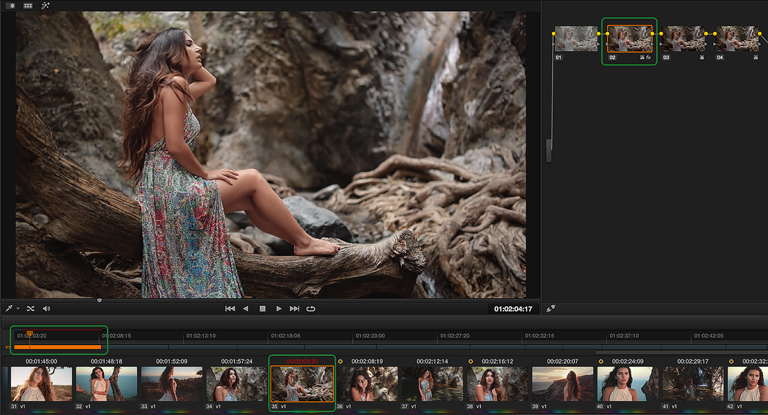Screen dimensions: 768x415
Task: Jump to the last frame
Action: point(294,309)
